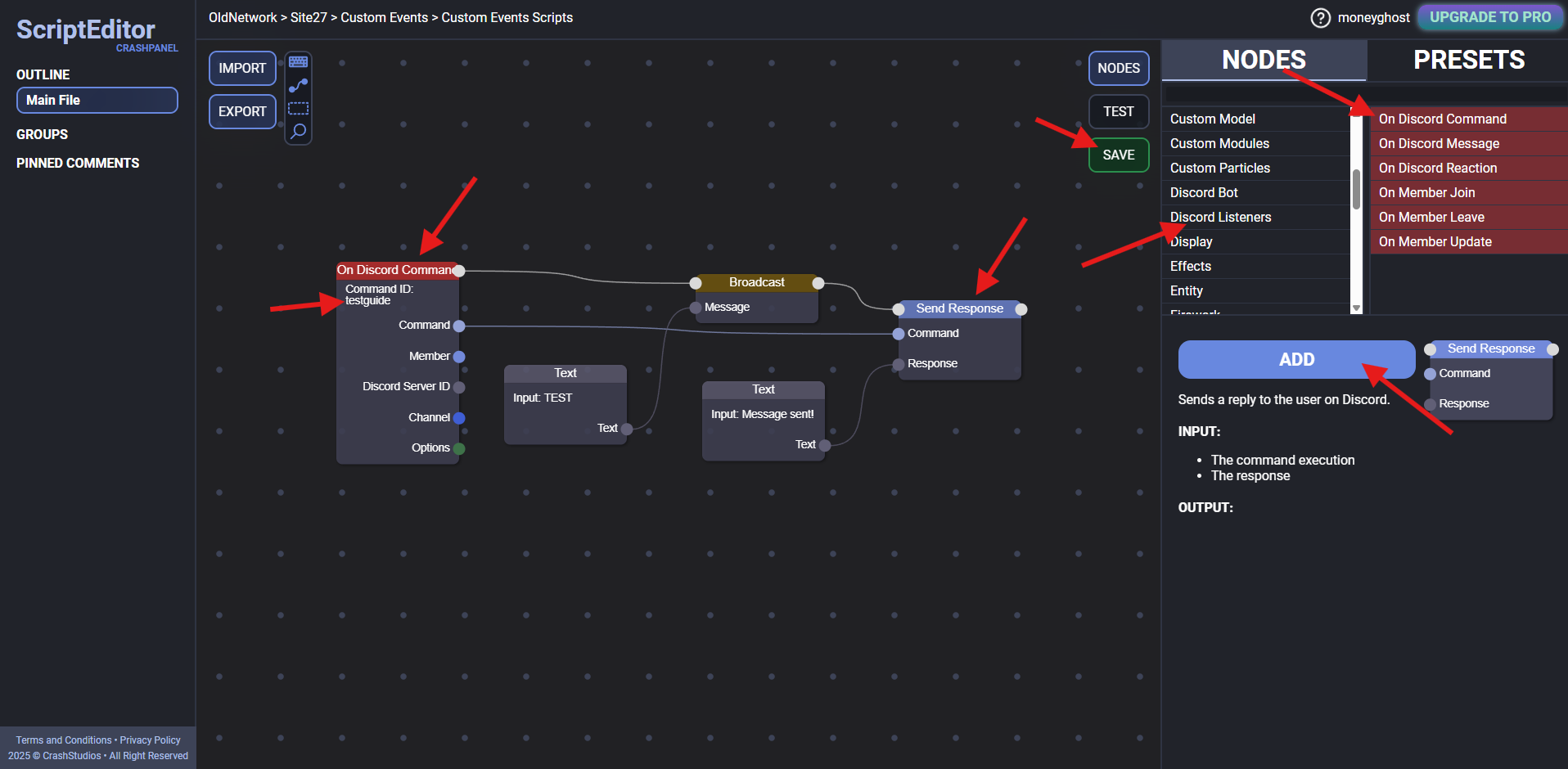Choose On Discord Message node type
Screen dimensions: 1568x769
tap(1439, 144)
